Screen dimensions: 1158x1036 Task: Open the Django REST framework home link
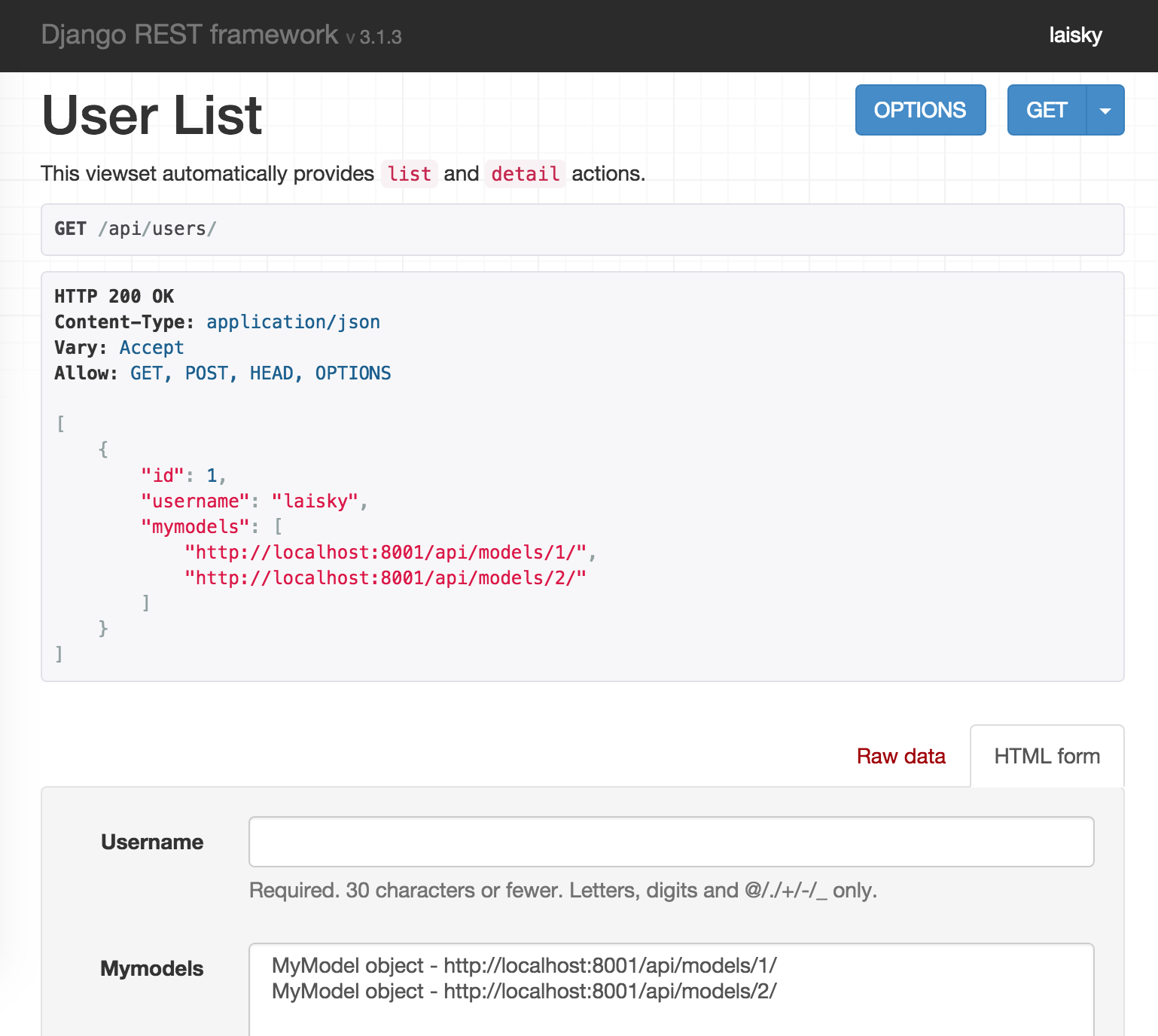click(189, 35)
